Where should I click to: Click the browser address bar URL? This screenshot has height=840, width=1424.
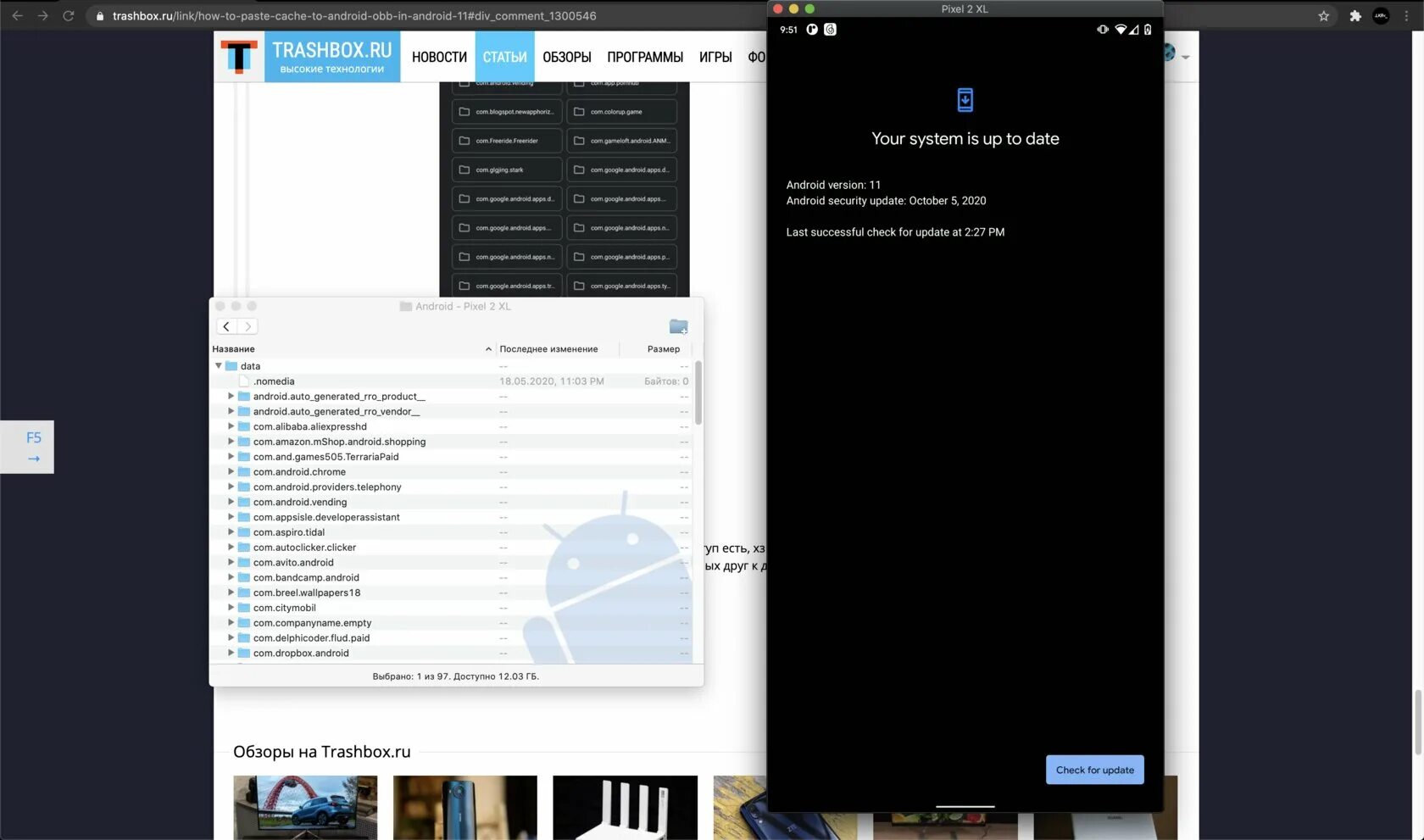click(354, 16)
